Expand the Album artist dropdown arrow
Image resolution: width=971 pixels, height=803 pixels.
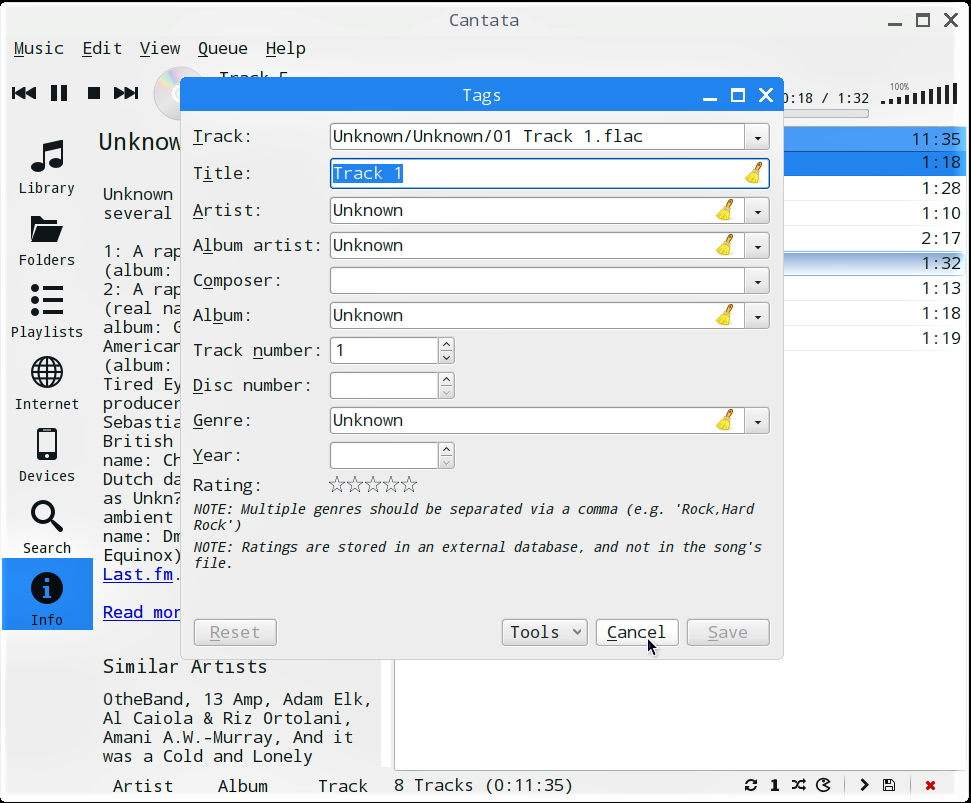click(x=757, y=246)
